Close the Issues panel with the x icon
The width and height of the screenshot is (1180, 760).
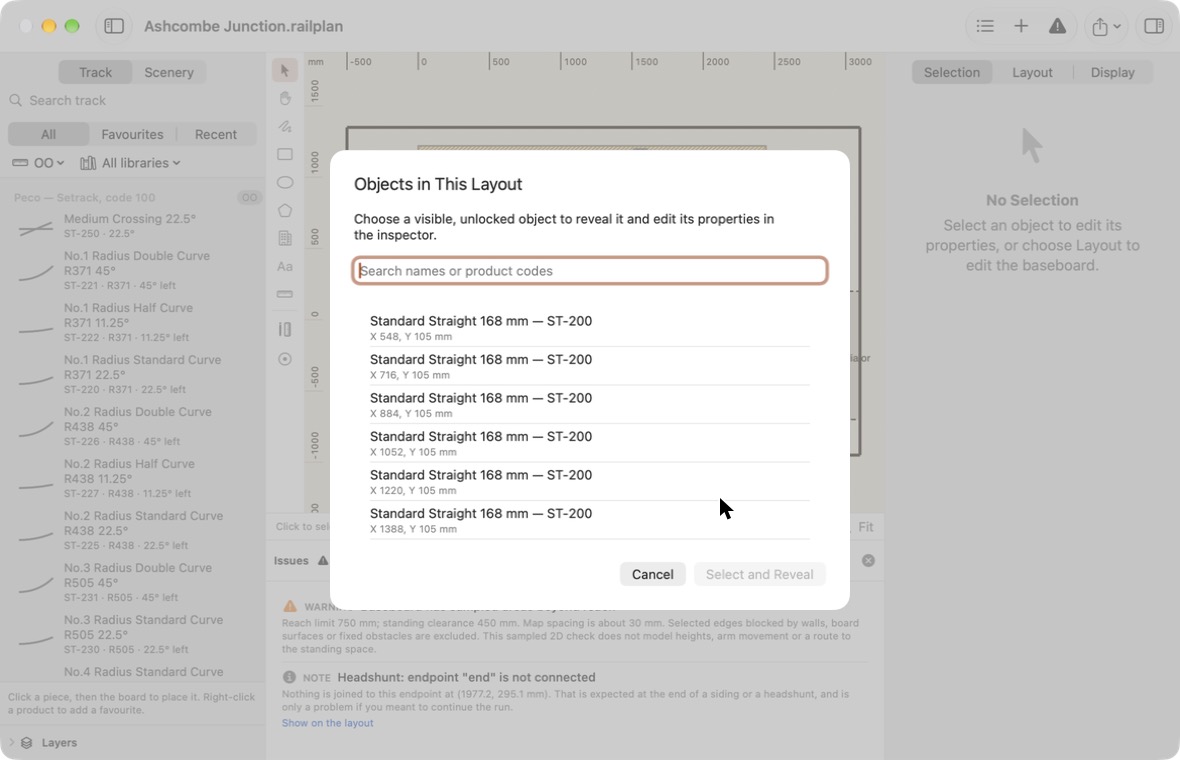tap(868, 561)
